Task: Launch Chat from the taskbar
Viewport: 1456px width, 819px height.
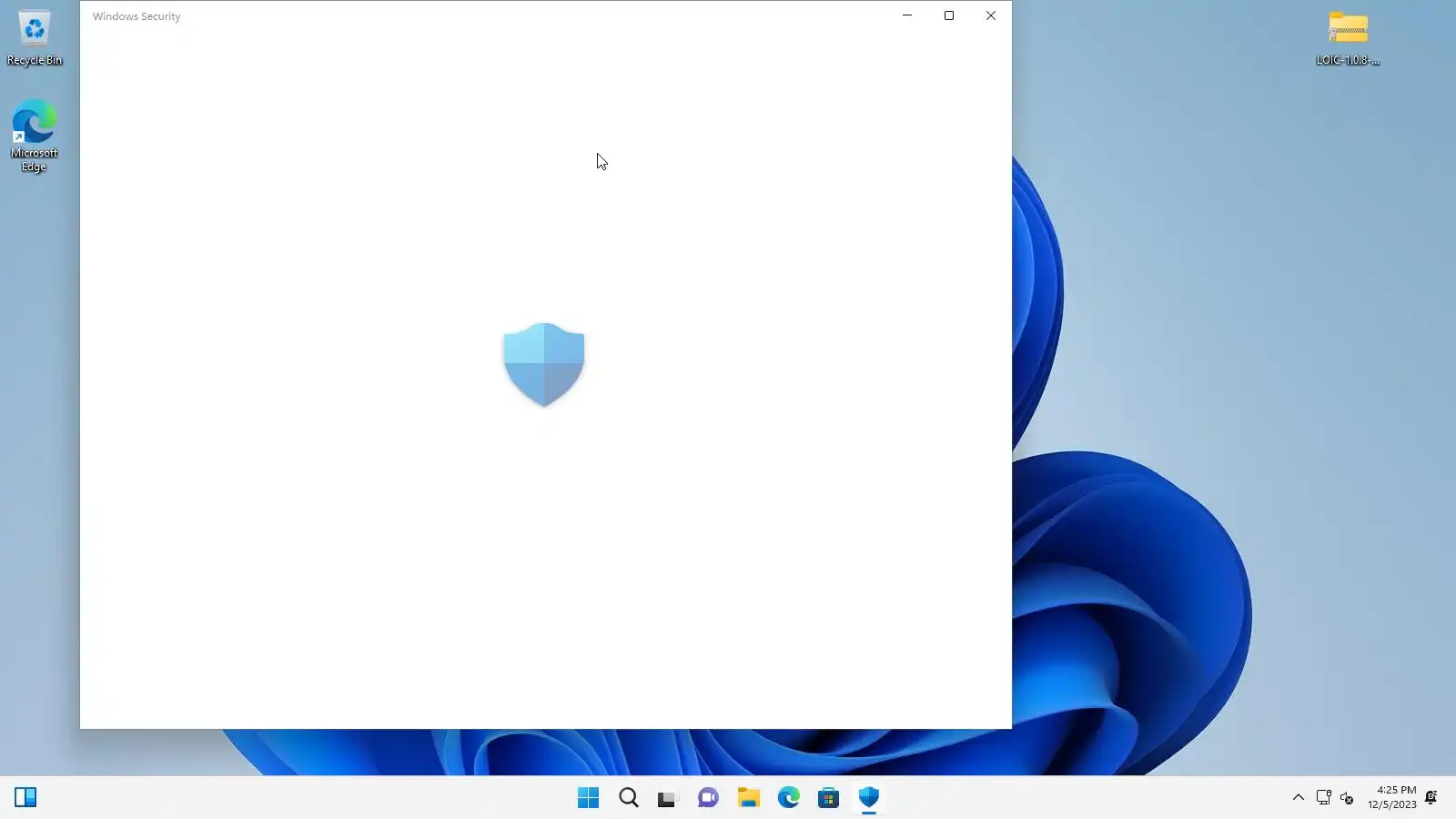Action: pyautogui.click(x=709, y=798)
